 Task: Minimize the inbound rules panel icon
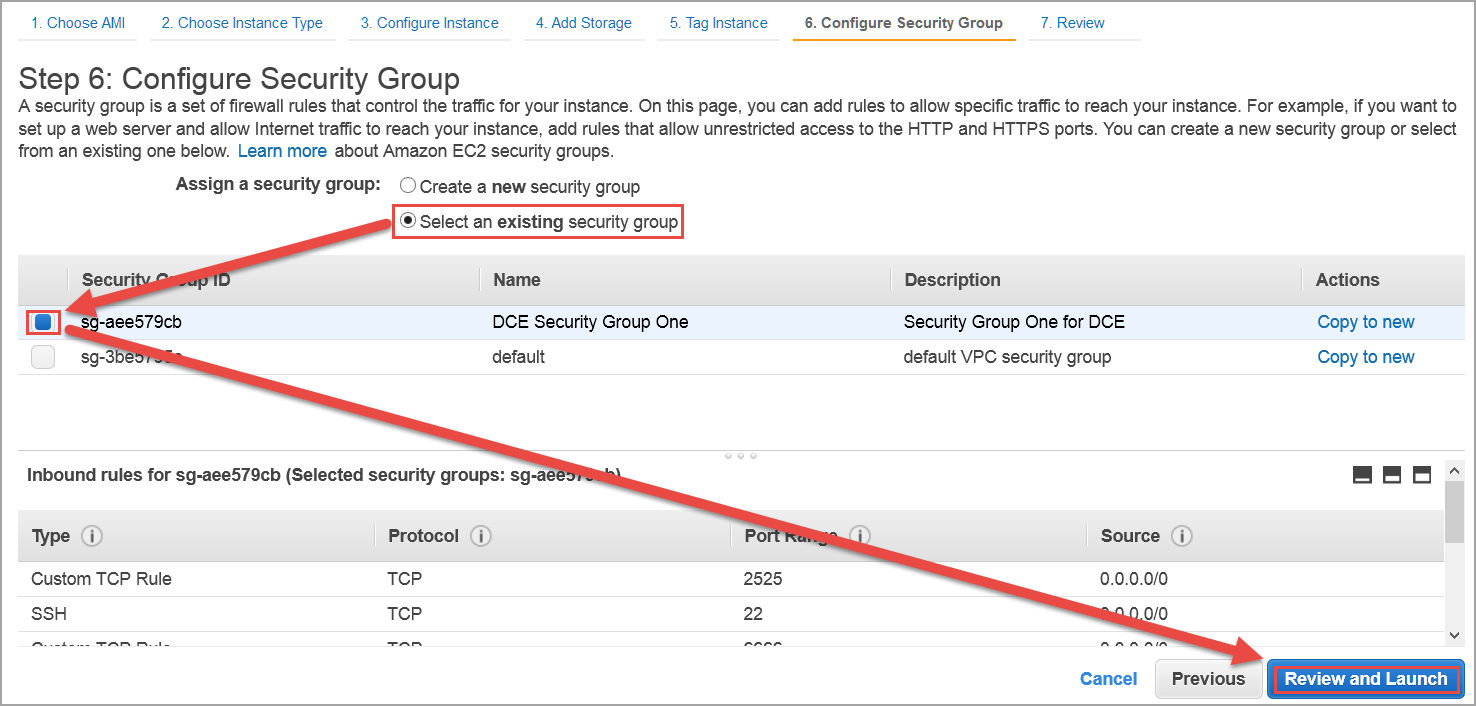point(1362,475)
